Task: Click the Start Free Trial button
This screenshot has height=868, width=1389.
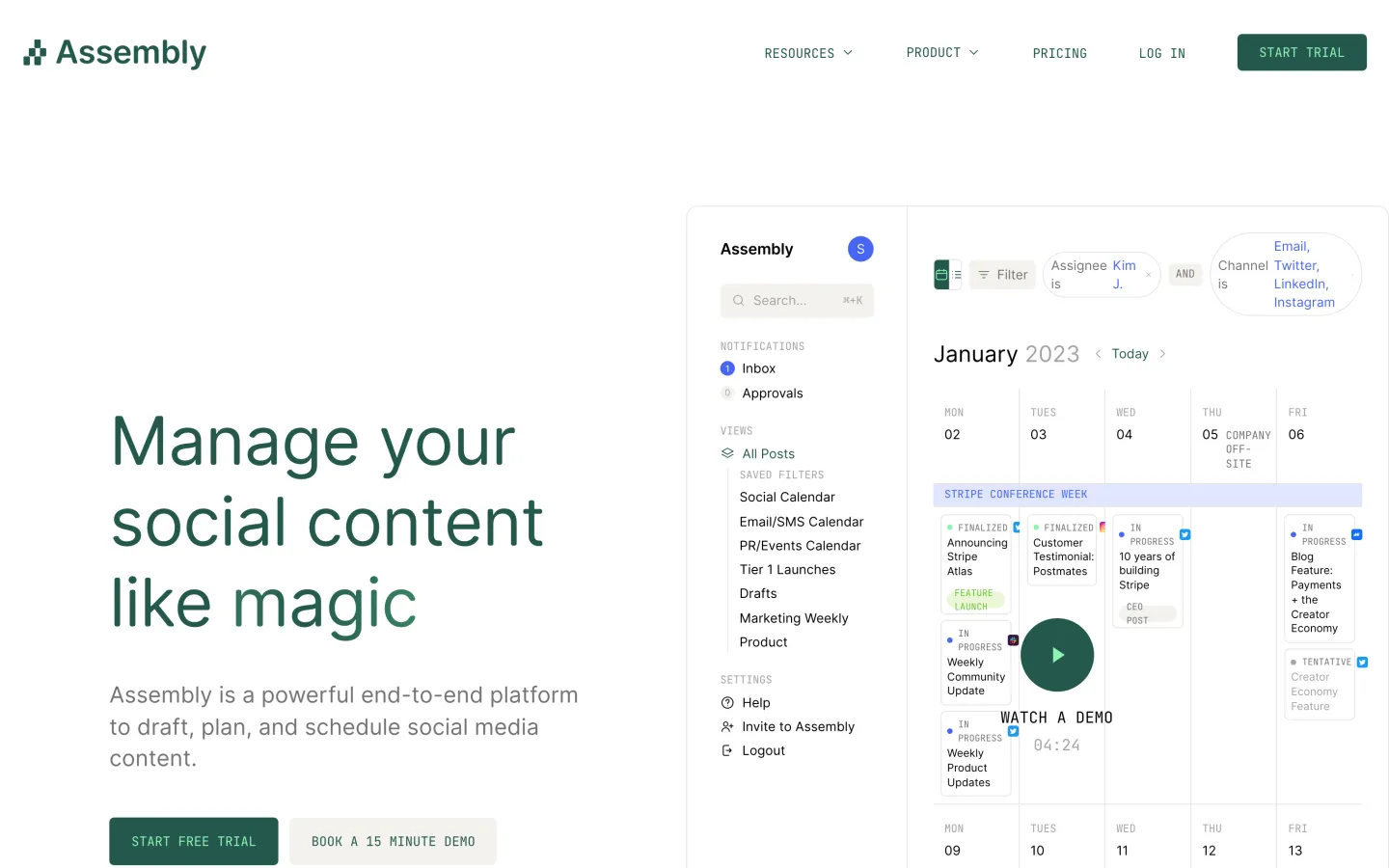Action: tap(194, 841)
